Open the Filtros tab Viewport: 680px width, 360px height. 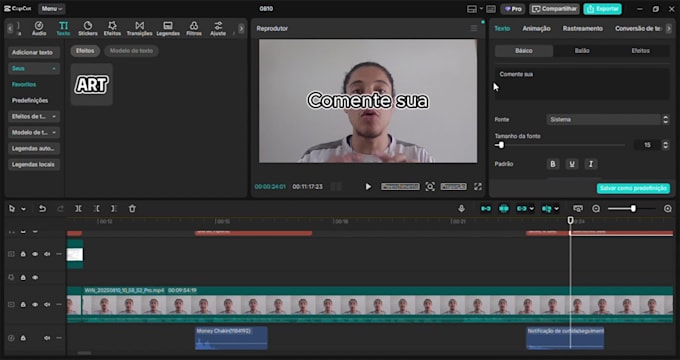[x=194, y=29]
